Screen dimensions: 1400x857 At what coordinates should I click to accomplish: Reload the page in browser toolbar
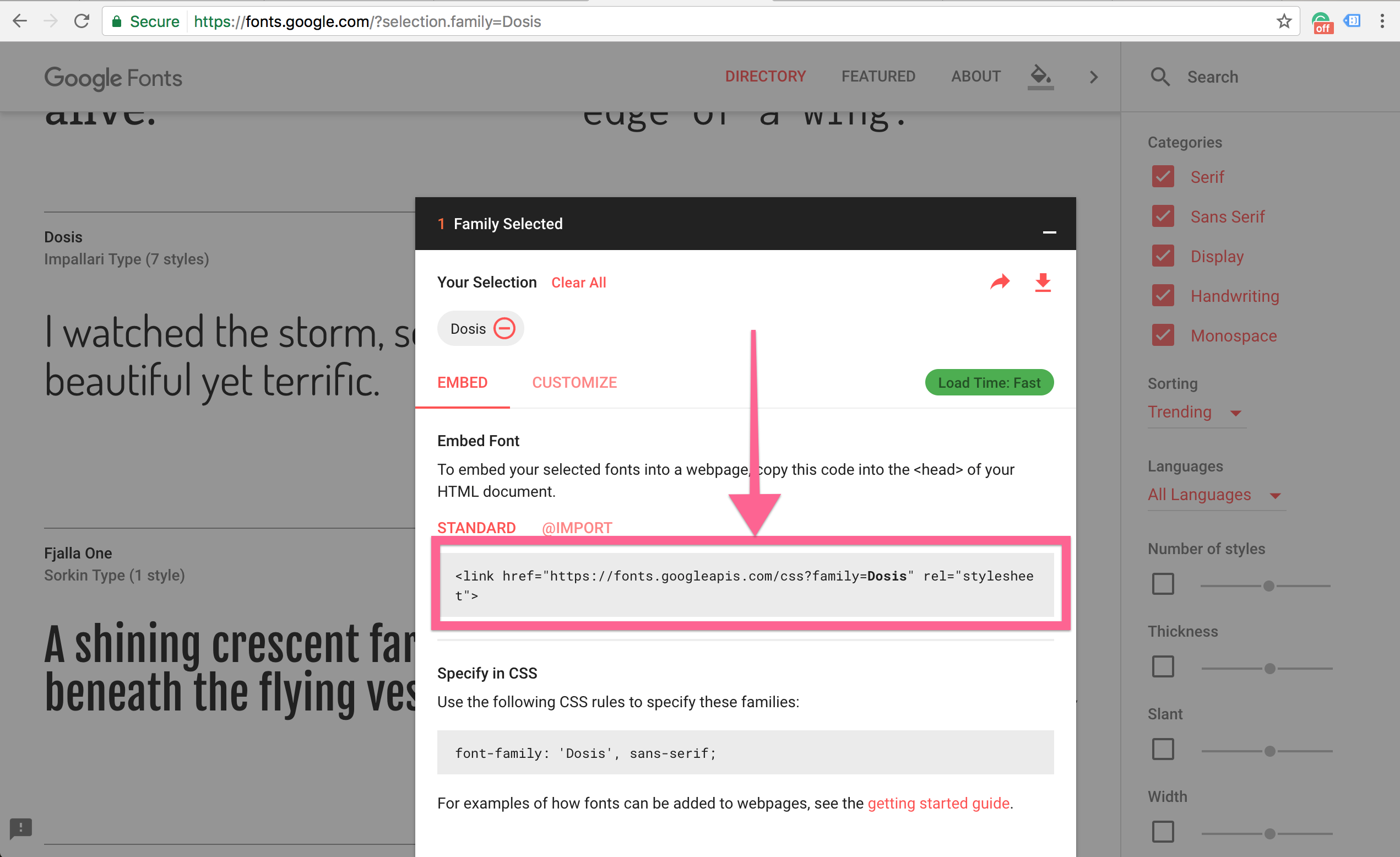tap(82, 21)
